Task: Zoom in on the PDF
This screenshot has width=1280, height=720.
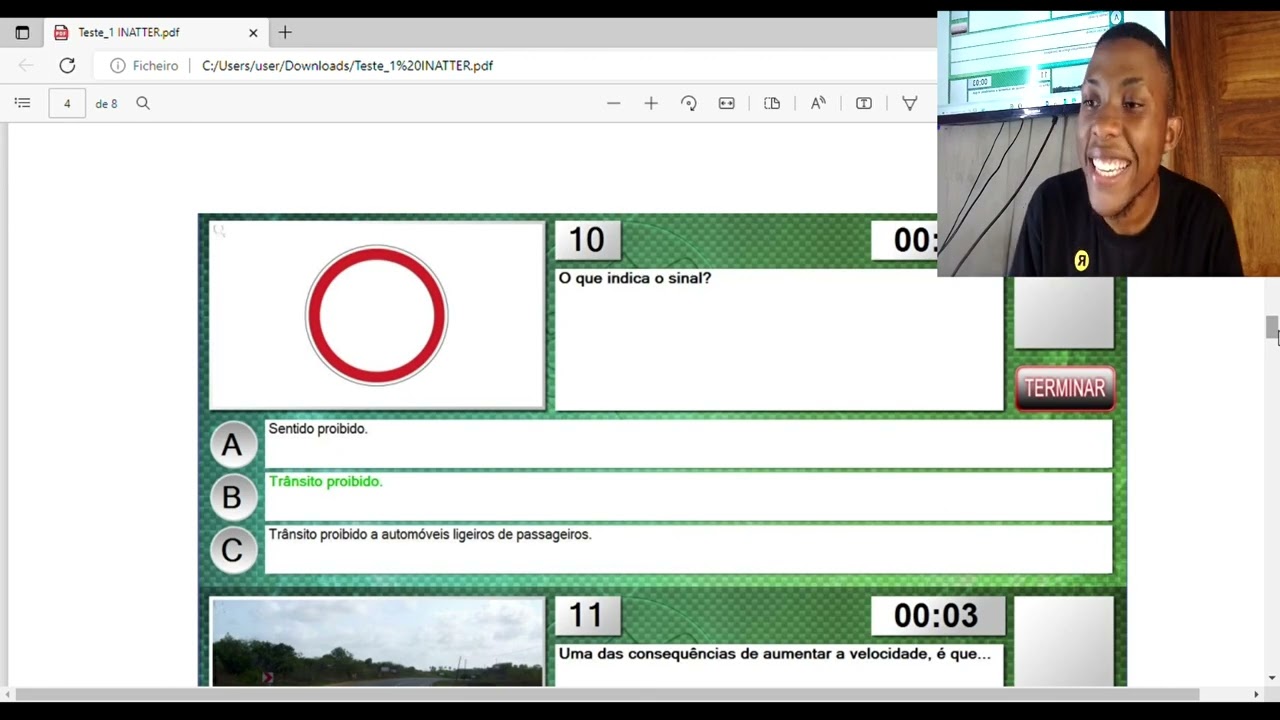Action: point(651,103)
